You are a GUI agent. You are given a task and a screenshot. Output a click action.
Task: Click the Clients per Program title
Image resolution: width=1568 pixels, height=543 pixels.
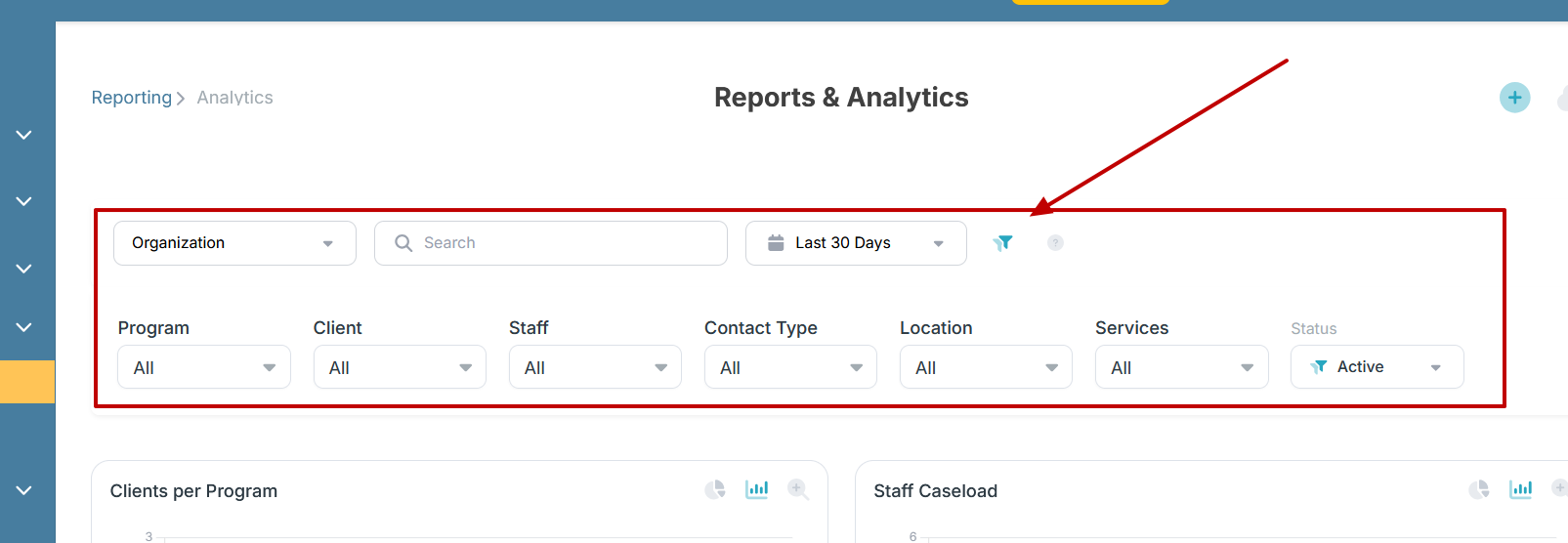193,491
